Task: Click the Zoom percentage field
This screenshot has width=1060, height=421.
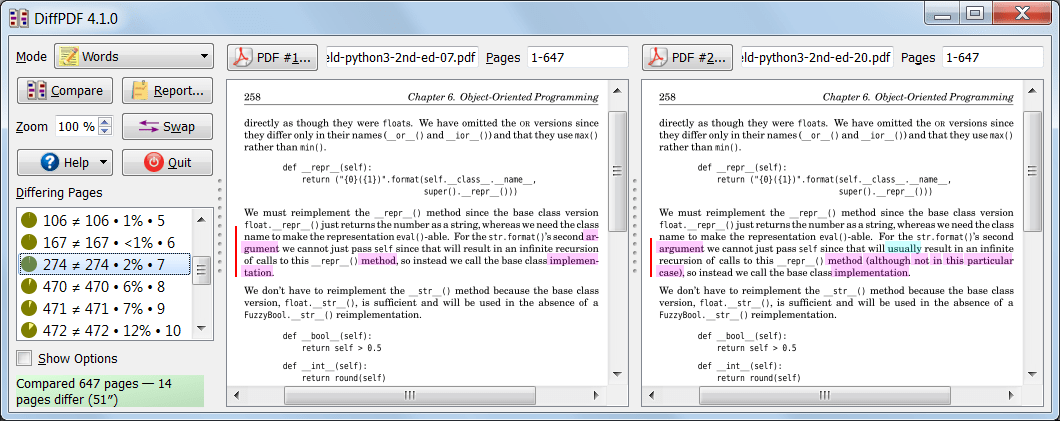Action: [76, 126]
